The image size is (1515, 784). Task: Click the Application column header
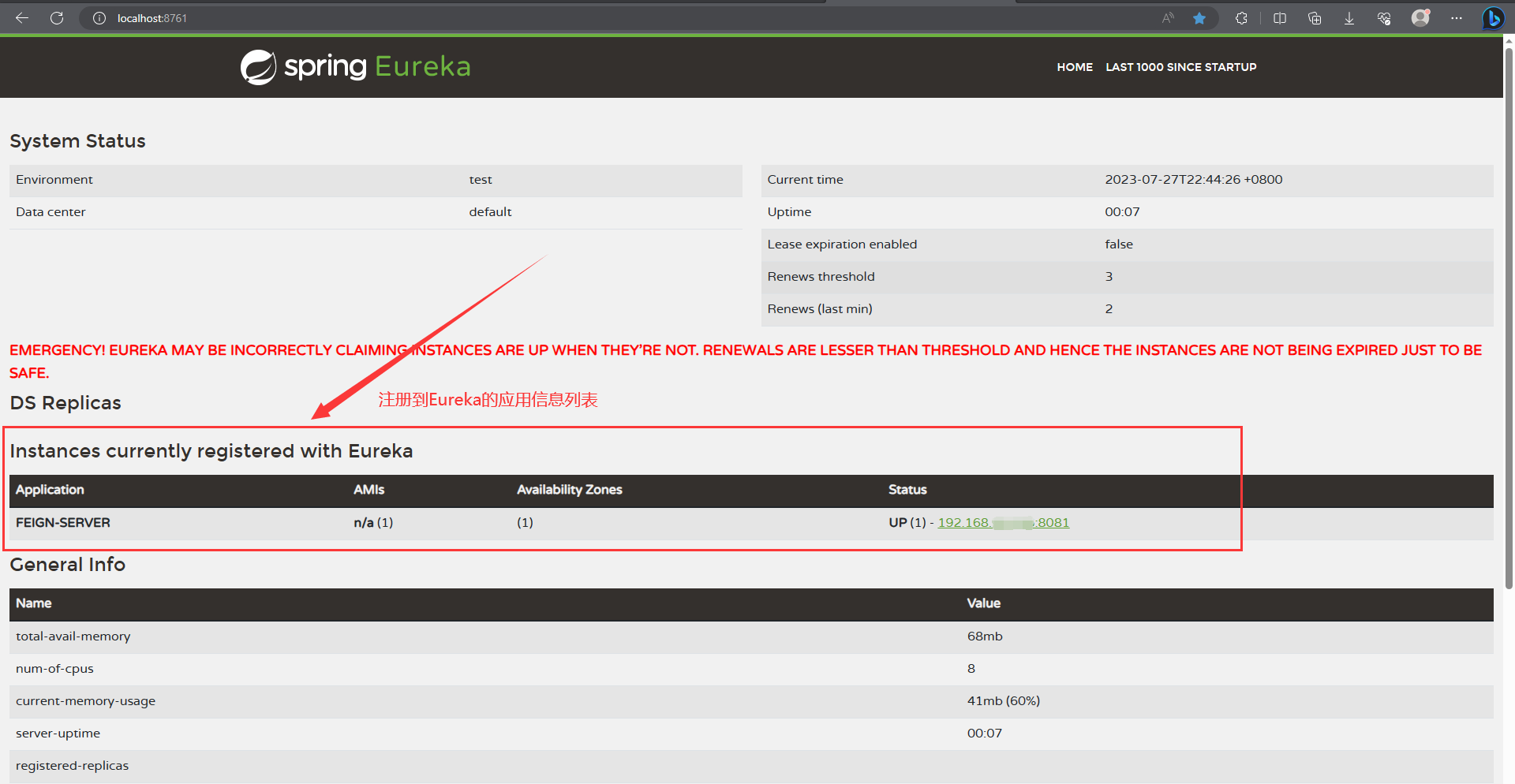click(x=50, y=490)
